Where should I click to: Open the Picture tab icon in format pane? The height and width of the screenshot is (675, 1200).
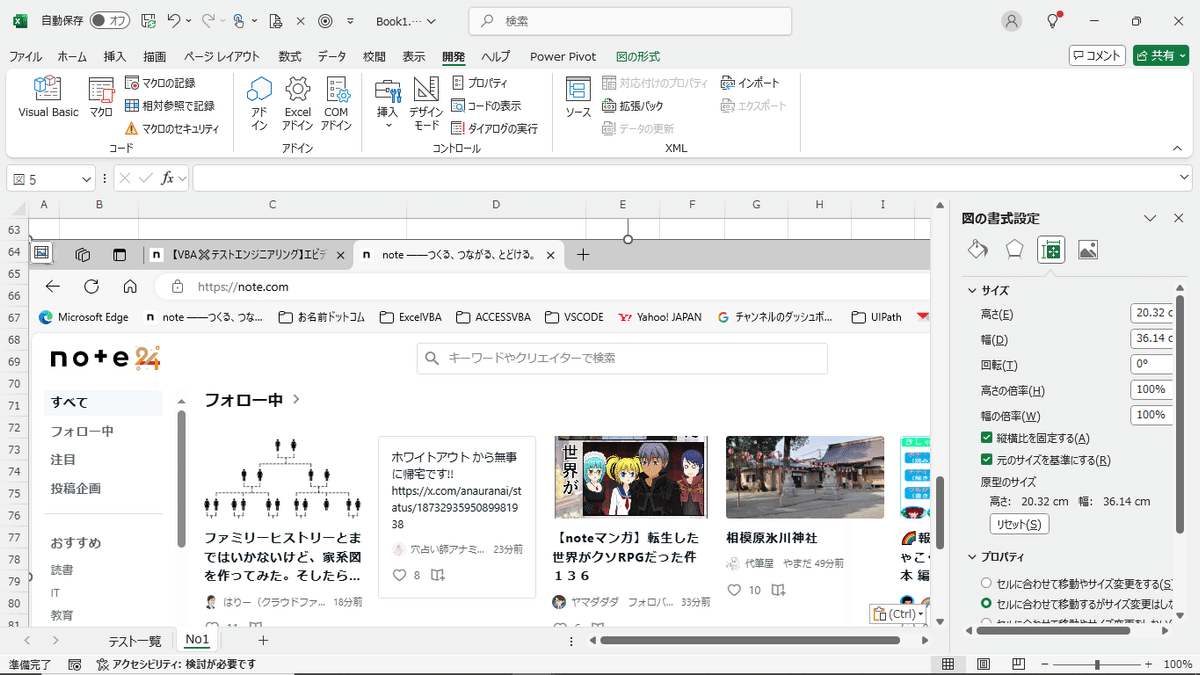click(1088, 249)
